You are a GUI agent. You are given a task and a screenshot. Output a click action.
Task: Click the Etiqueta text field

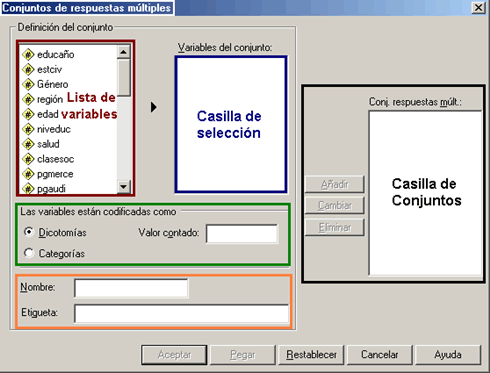tap(181, 314)
